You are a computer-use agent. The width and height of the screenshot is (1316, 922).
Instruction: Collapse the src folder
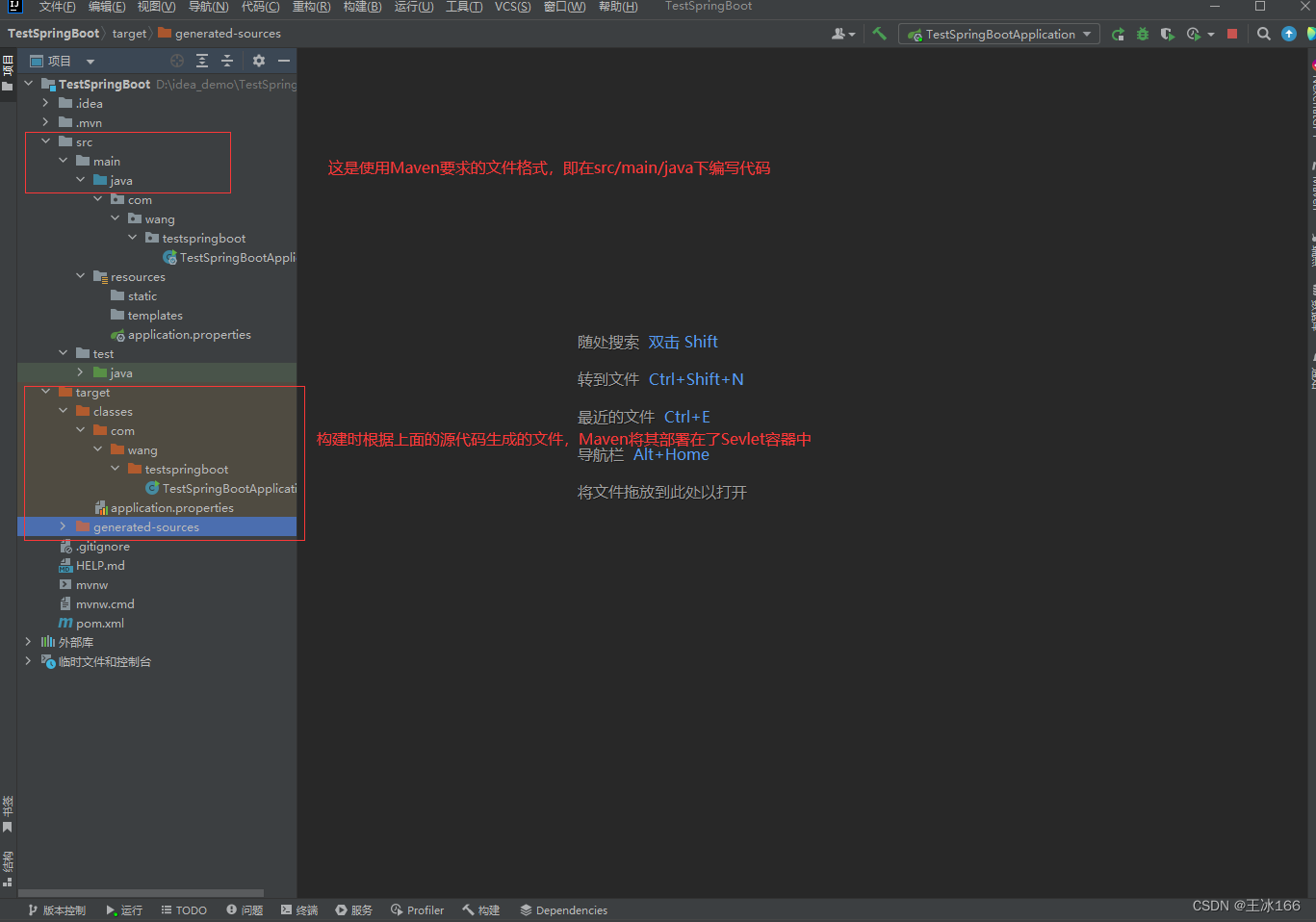click(x=45, y=141)
